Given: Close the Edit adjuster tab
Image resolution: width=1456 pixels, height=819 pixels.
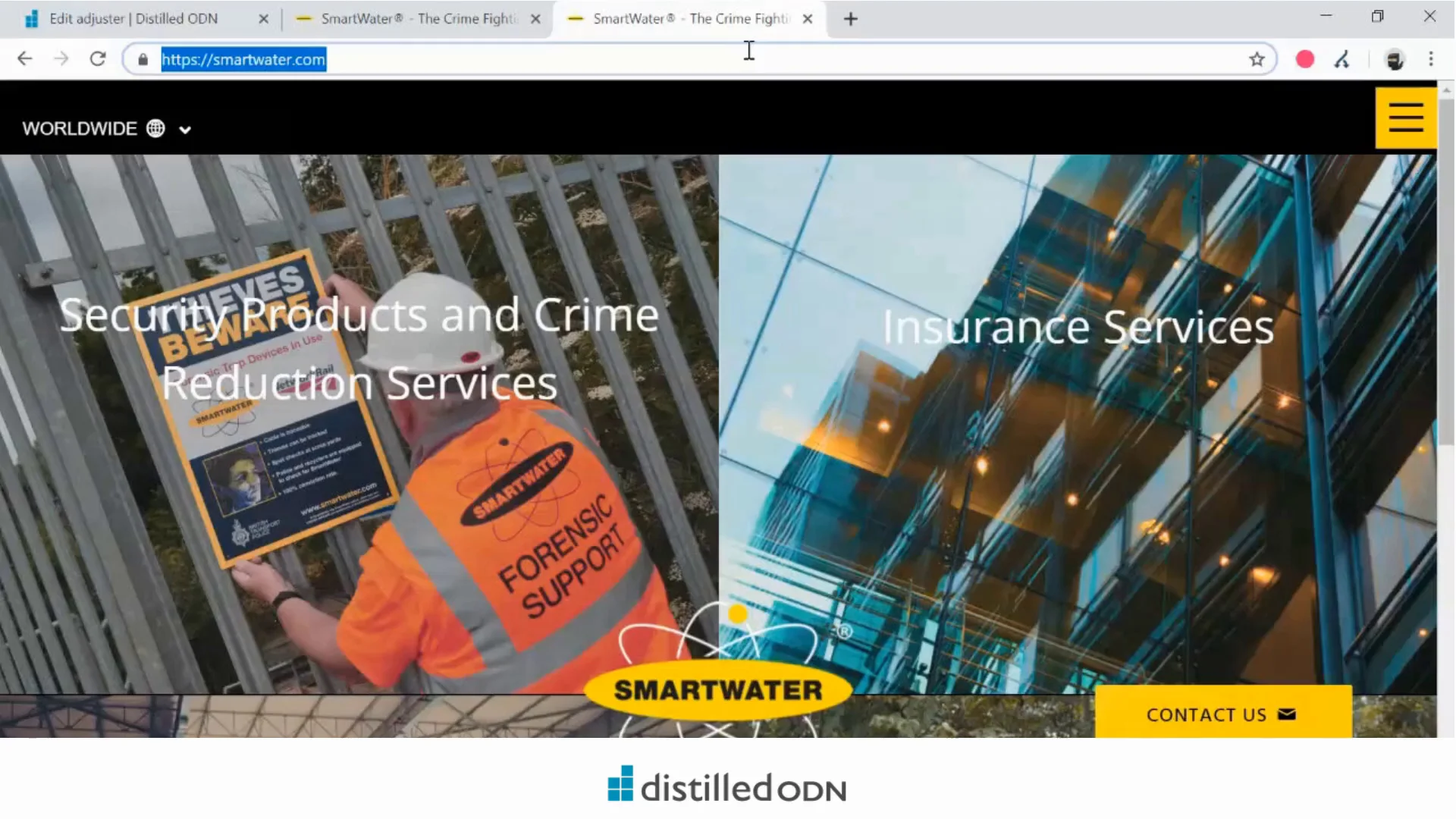Looking at the screenshot, I should pos(263,19).
